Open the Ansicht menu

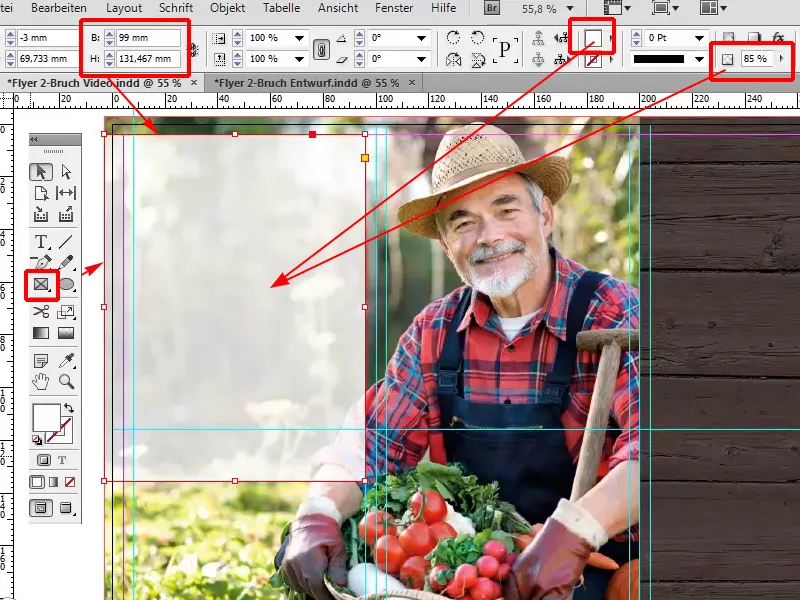click(x=338, y=8)
